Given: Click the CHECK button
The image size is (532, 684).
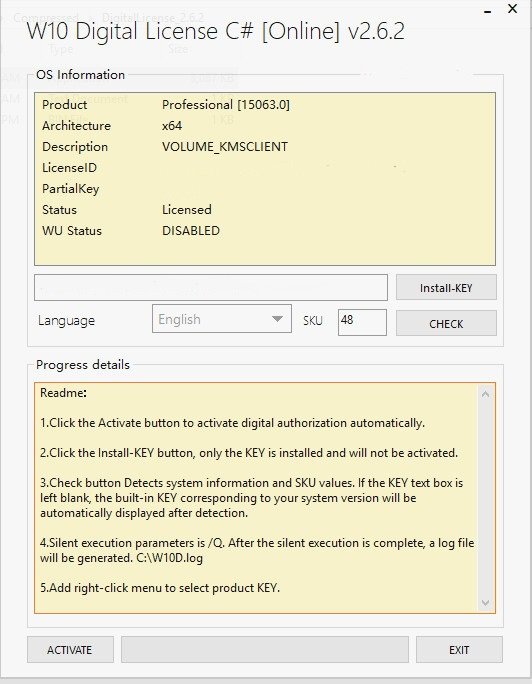Looking at the screenshot, I should 446,323.
